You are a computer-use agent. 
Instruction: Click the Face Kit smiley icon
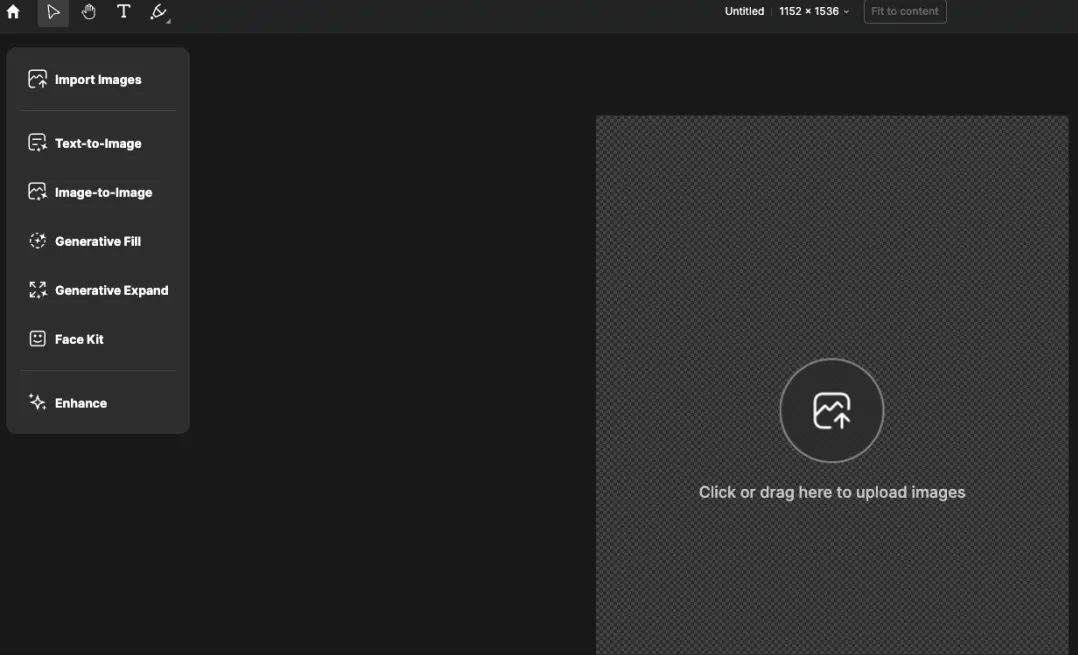tap(38, 339)
